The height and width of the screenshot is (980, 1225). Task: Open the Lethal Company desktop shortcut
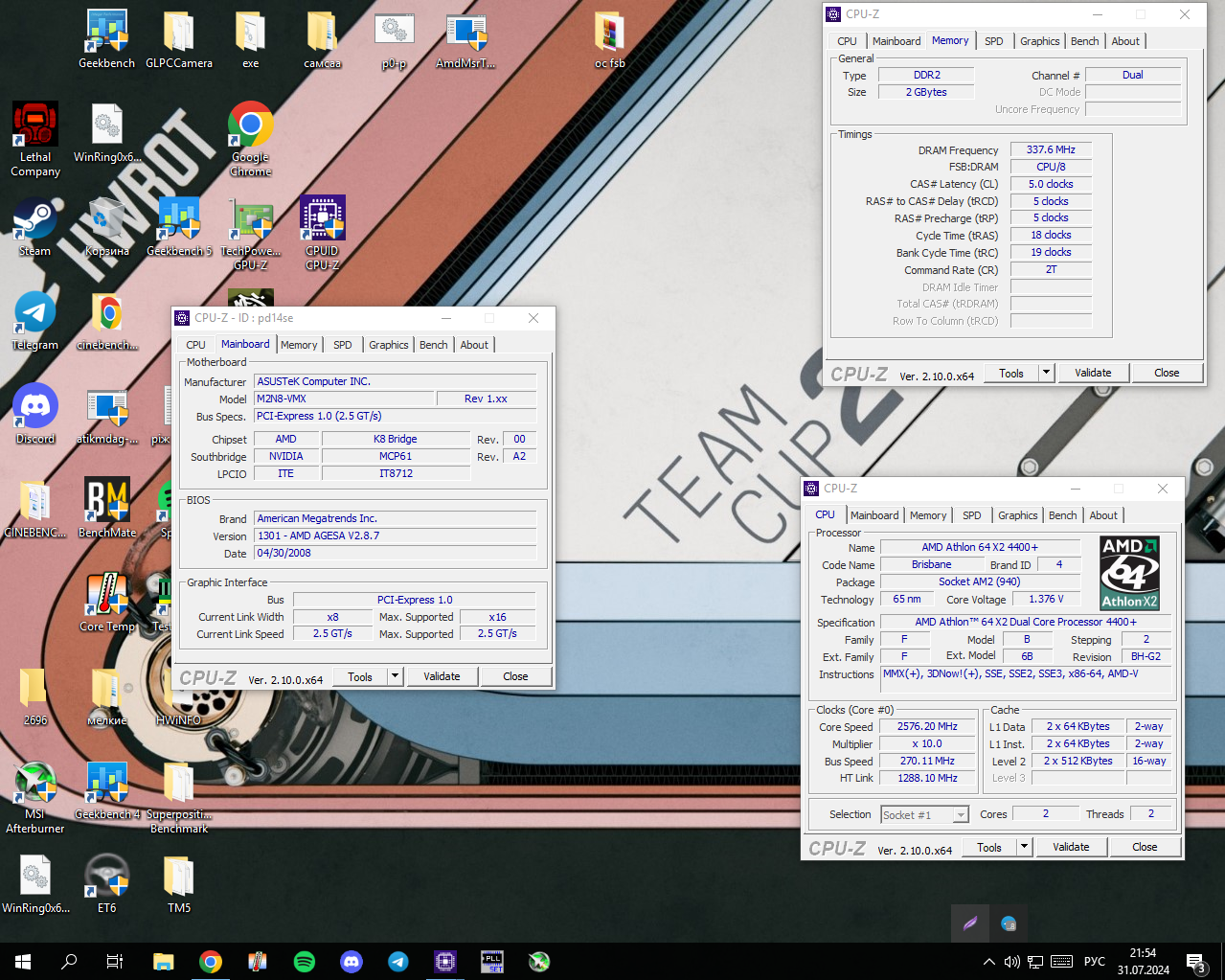[35, 140]
